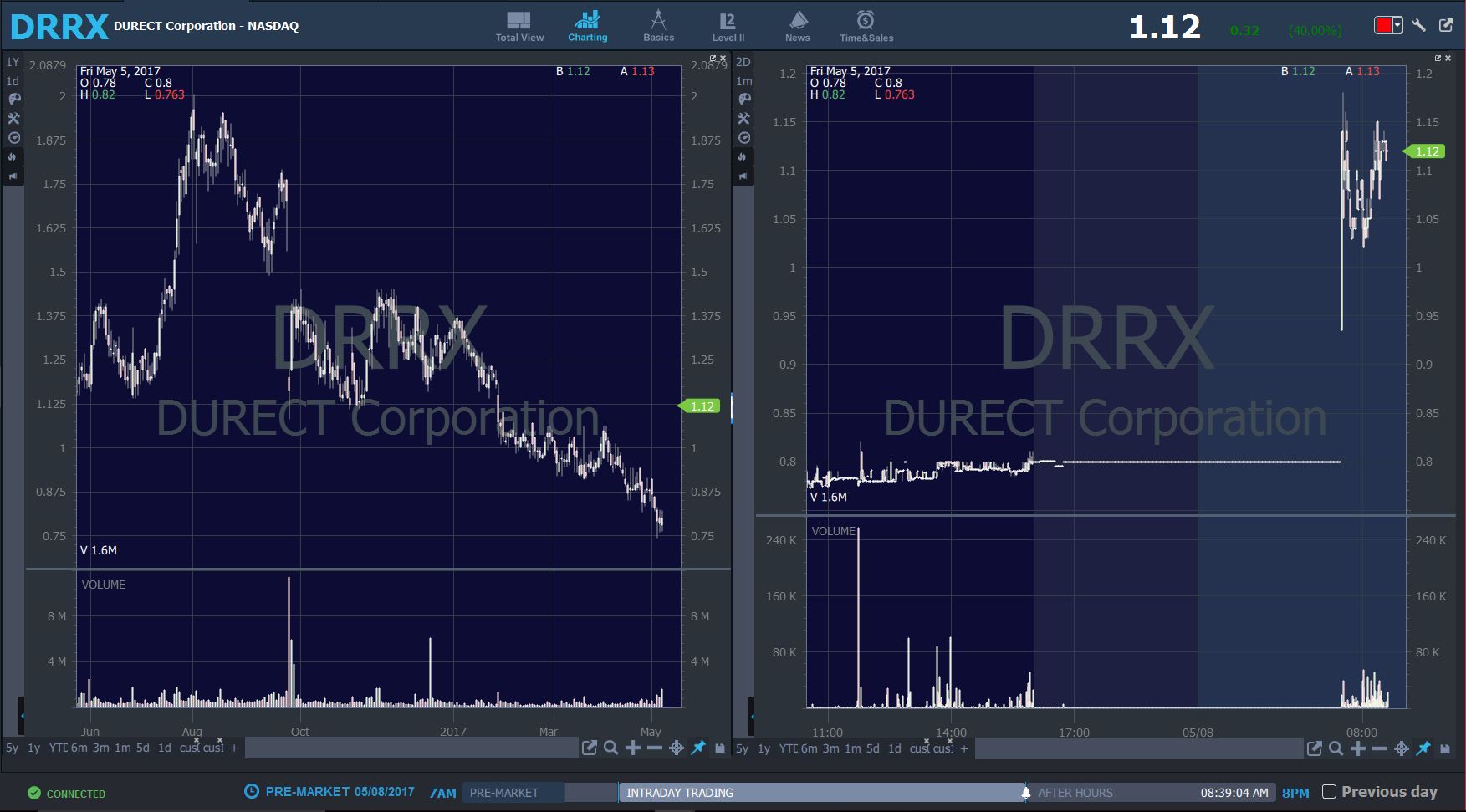Export right chart with share icon

coord(1315,748)
